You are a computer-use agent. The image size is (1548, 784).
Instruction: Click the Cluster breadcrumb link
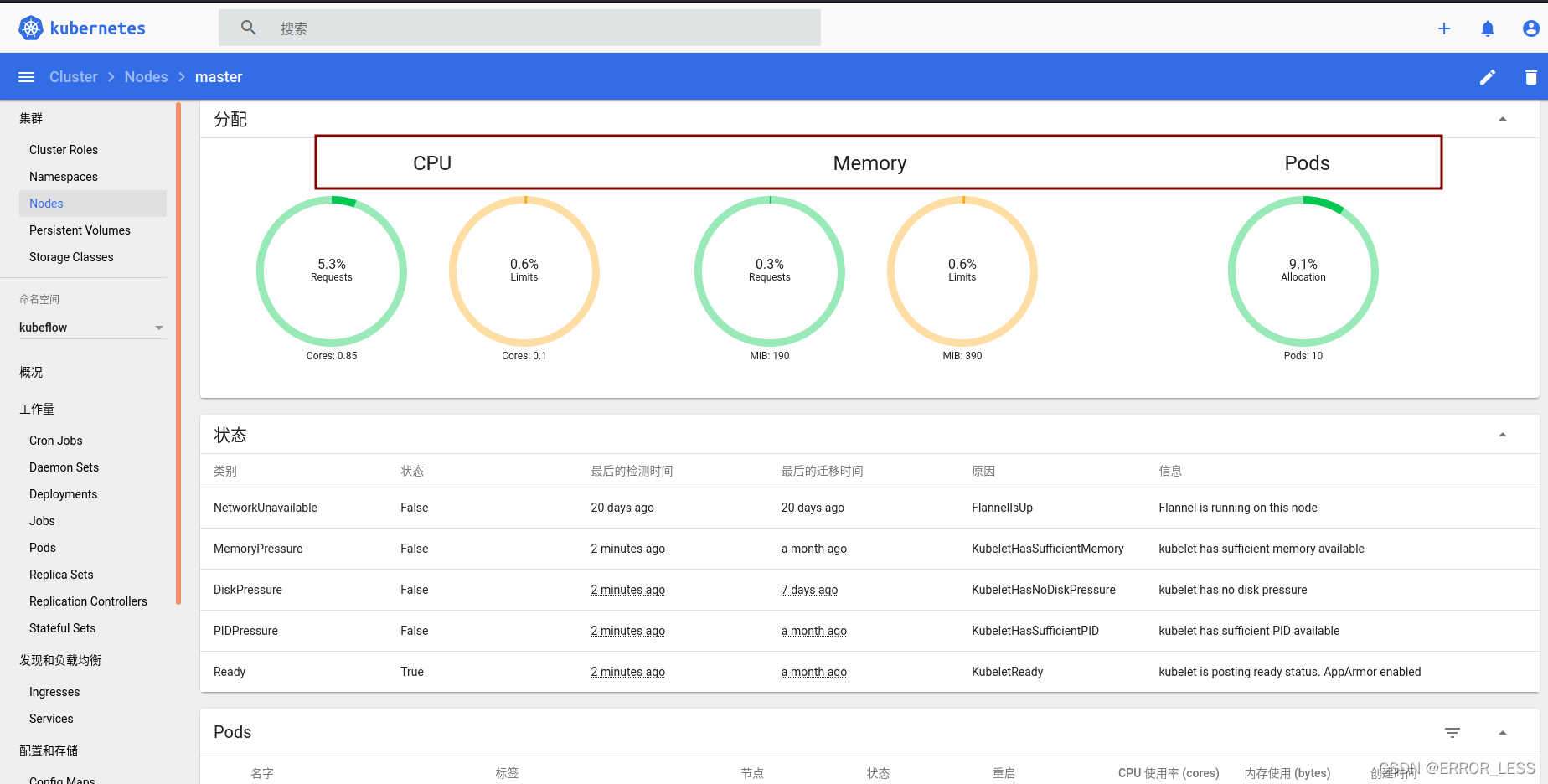pyautogui.click(x=74, y=77)
